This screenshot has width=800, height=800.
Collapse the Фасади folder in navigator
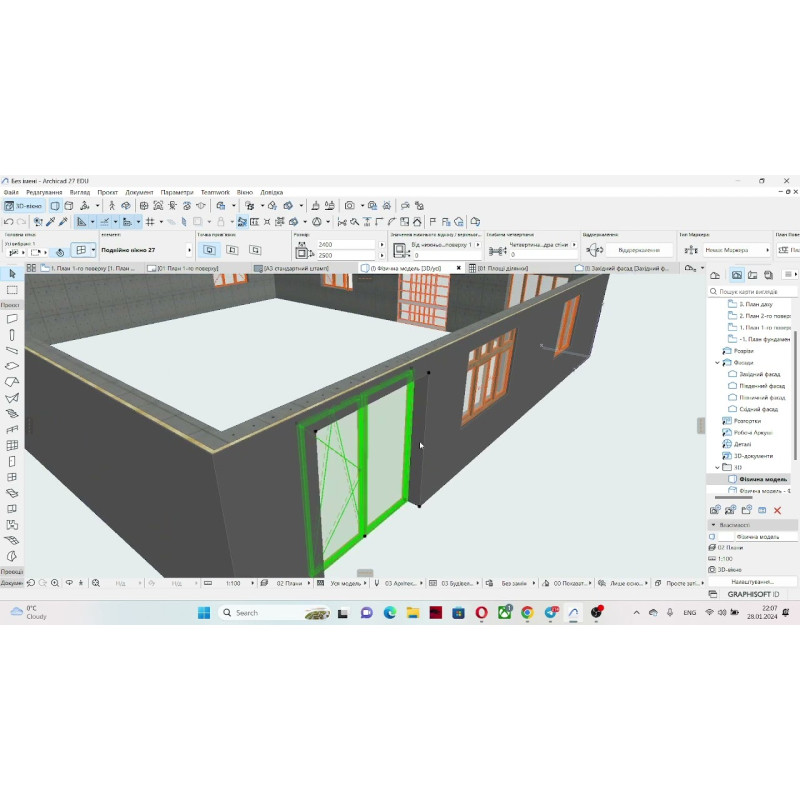point(717,363)
